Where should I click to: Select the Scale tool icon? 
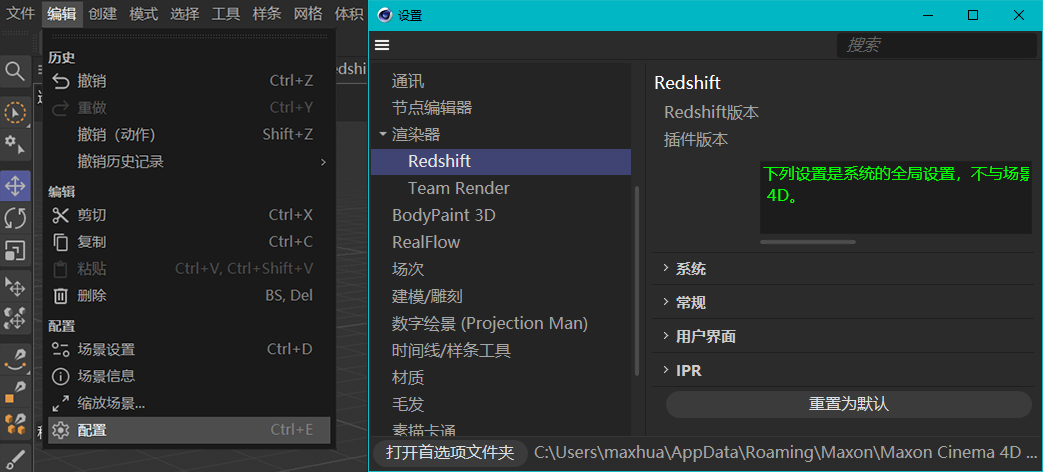click(x=15, y=250)
